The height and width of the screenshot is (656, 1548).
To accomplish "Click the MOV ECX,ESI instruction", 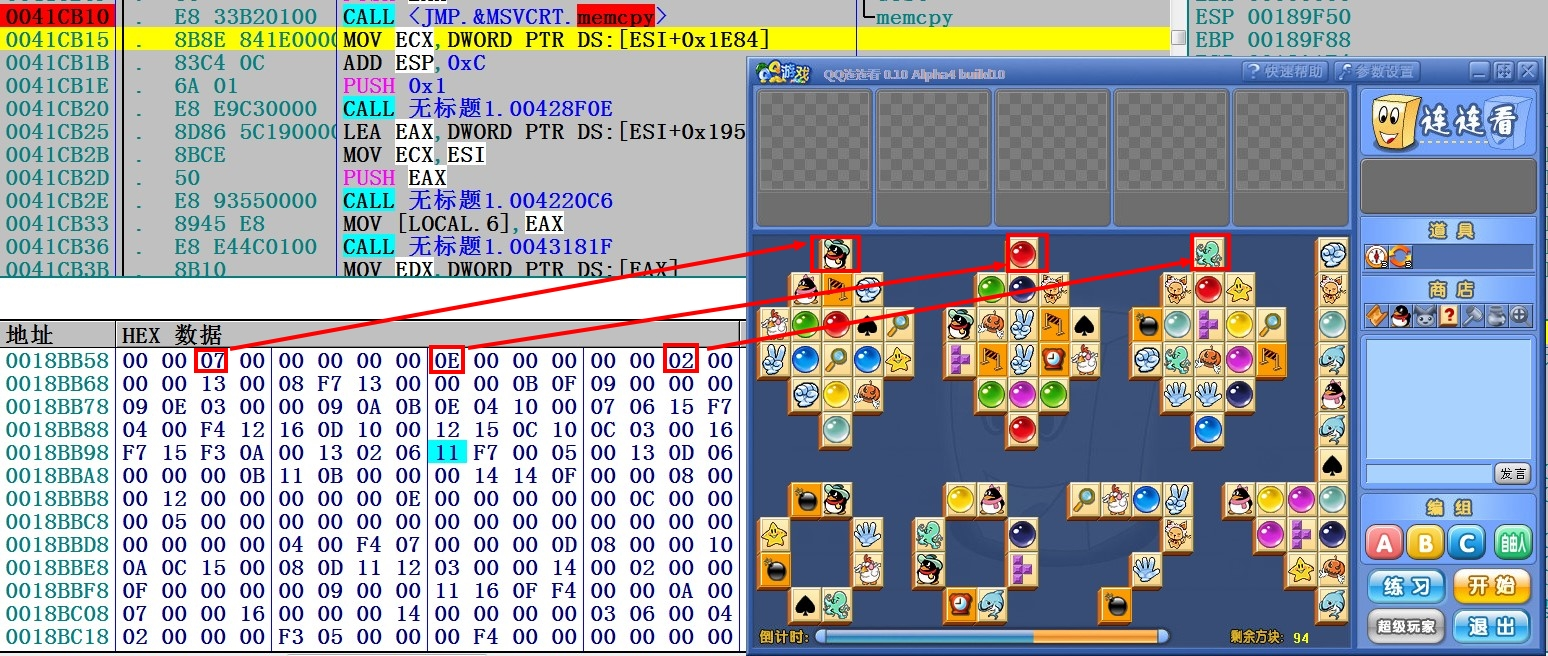I will pyautogui.click(x=413, y=154).
